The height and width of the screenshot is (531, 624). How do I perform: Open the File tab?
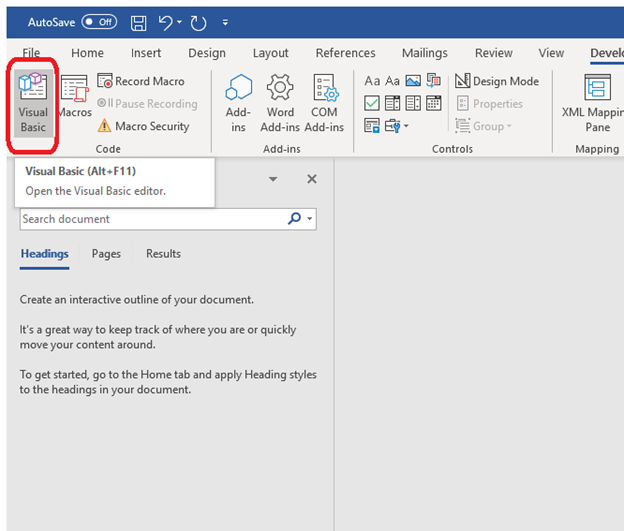point(31,53)
